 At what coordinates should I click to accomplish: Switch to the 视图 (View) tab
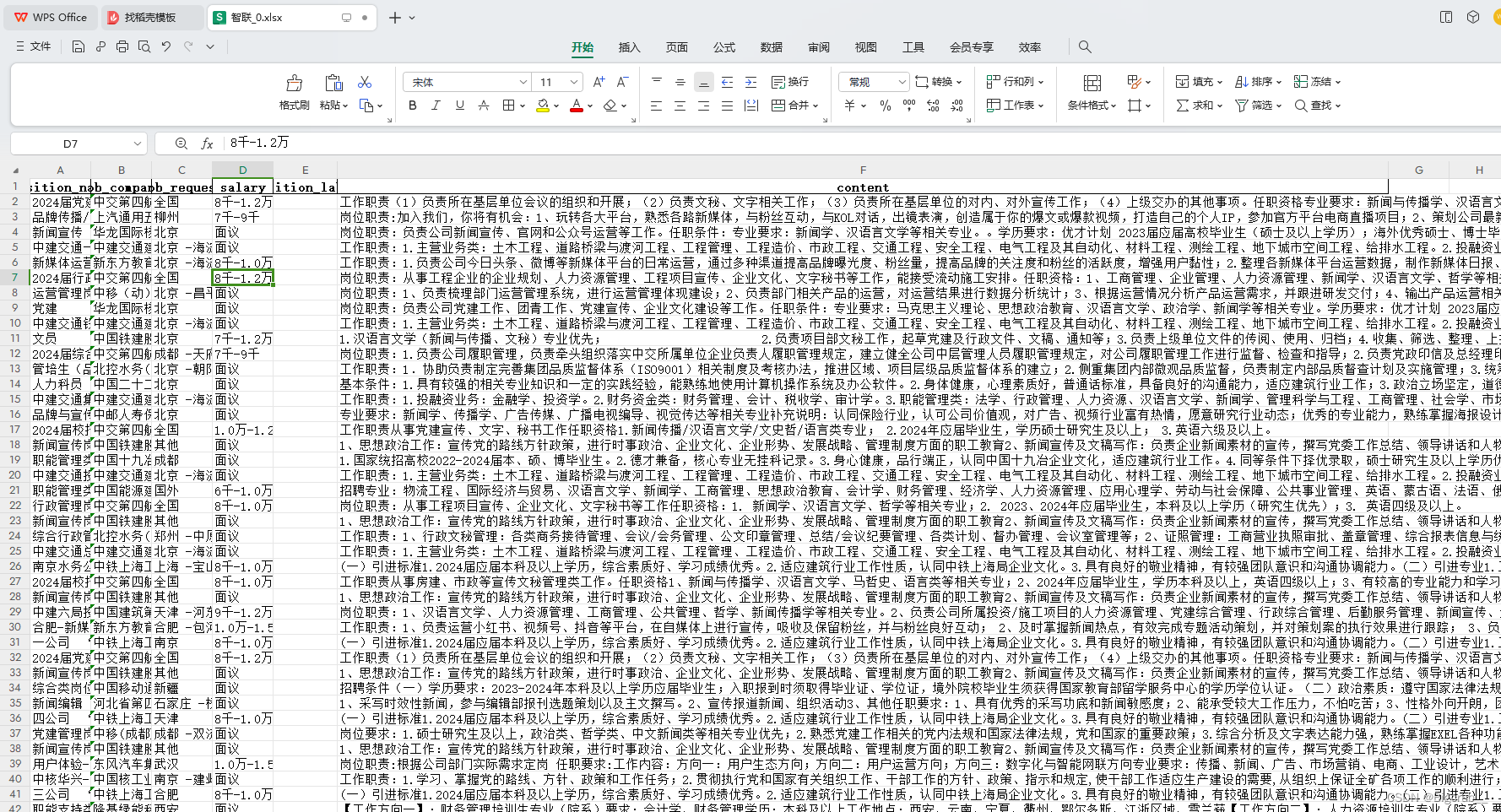coord(866,47)
